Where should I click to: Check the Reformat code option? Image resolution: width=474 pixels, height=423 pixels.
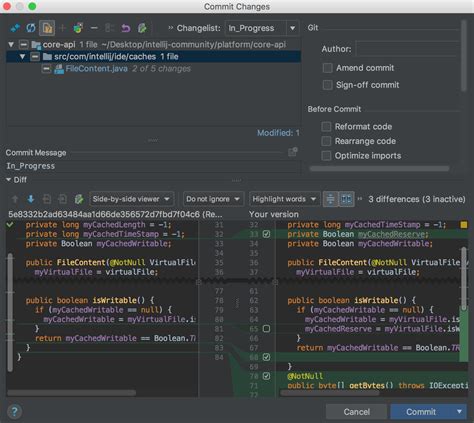[x=326, y=127]
